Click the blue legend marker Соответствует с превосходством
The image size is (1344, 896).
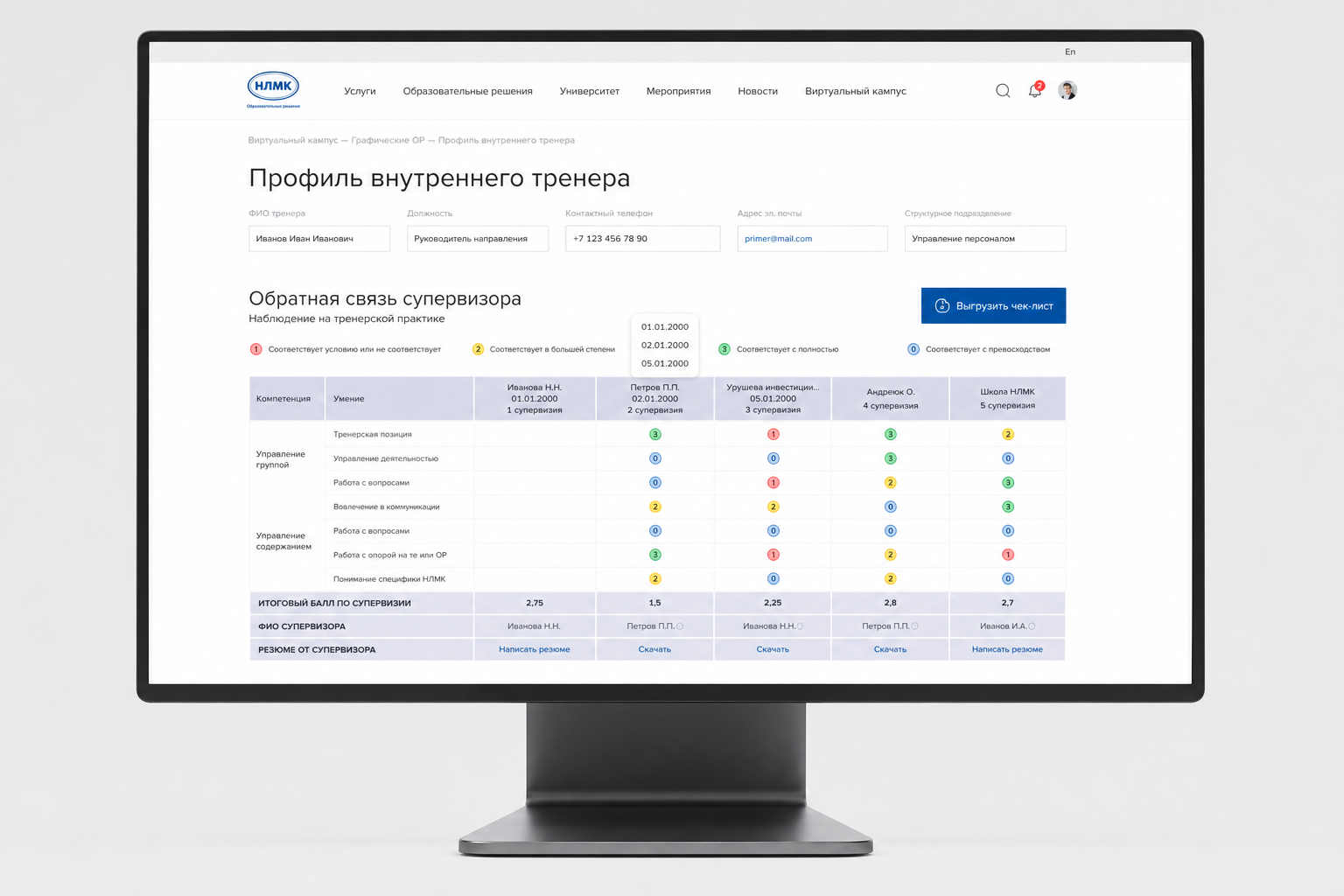(x=913, y=349)
